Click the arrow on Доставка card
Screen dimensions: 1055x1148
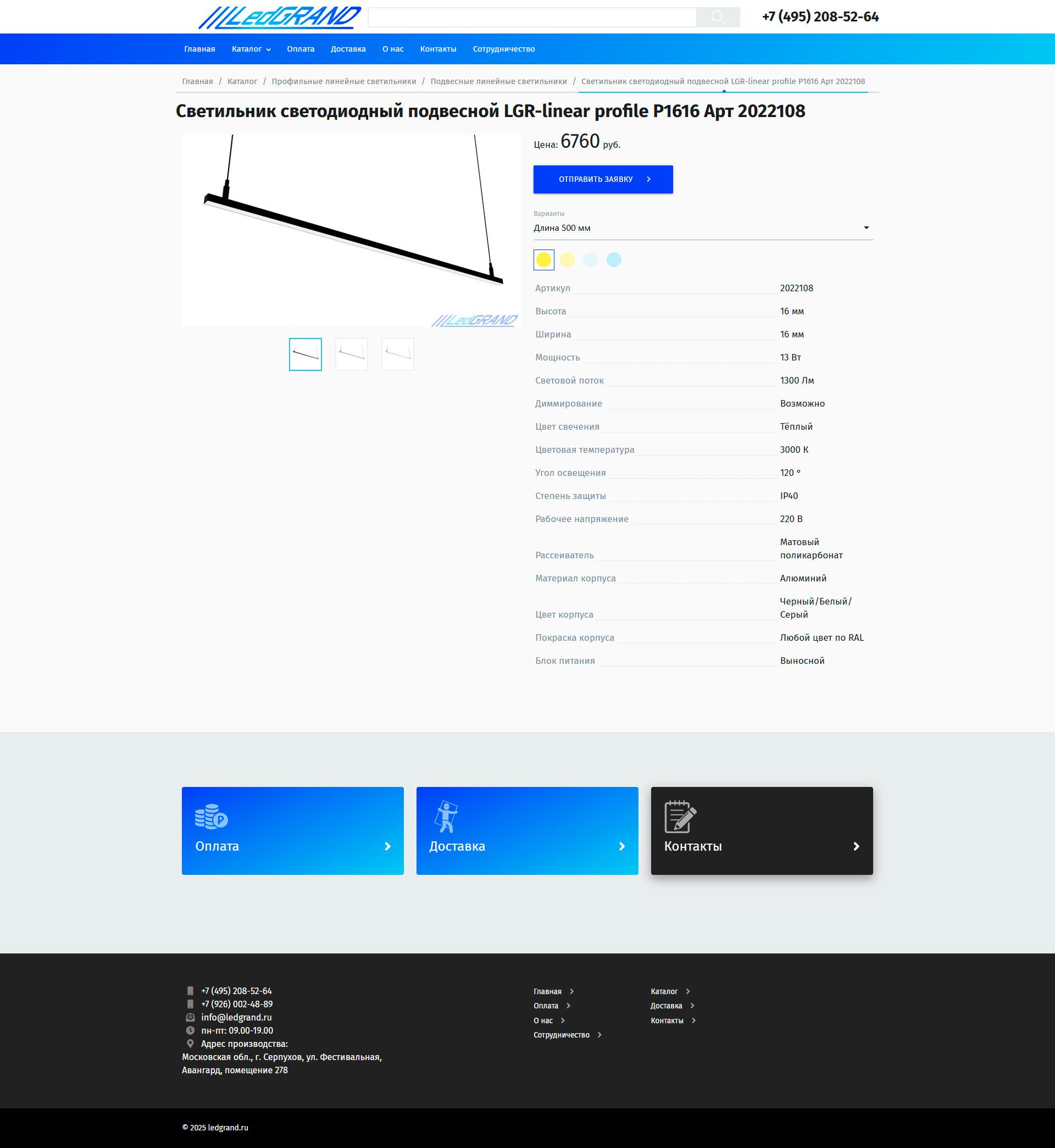(621, 846)
